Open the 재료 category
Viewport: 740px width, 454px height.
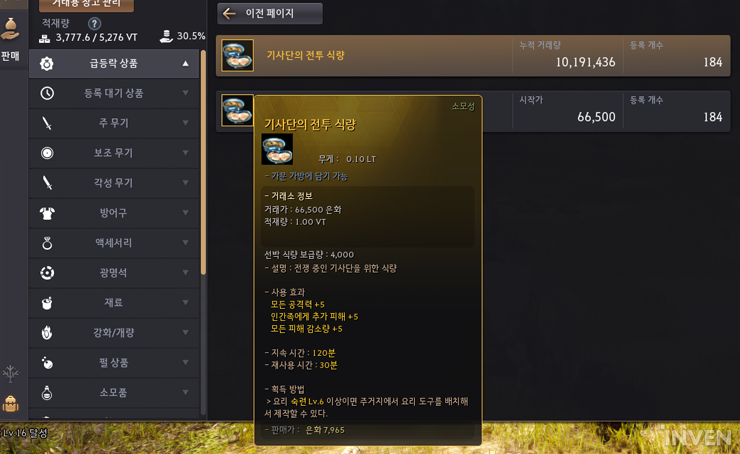(x=114, y=303)
